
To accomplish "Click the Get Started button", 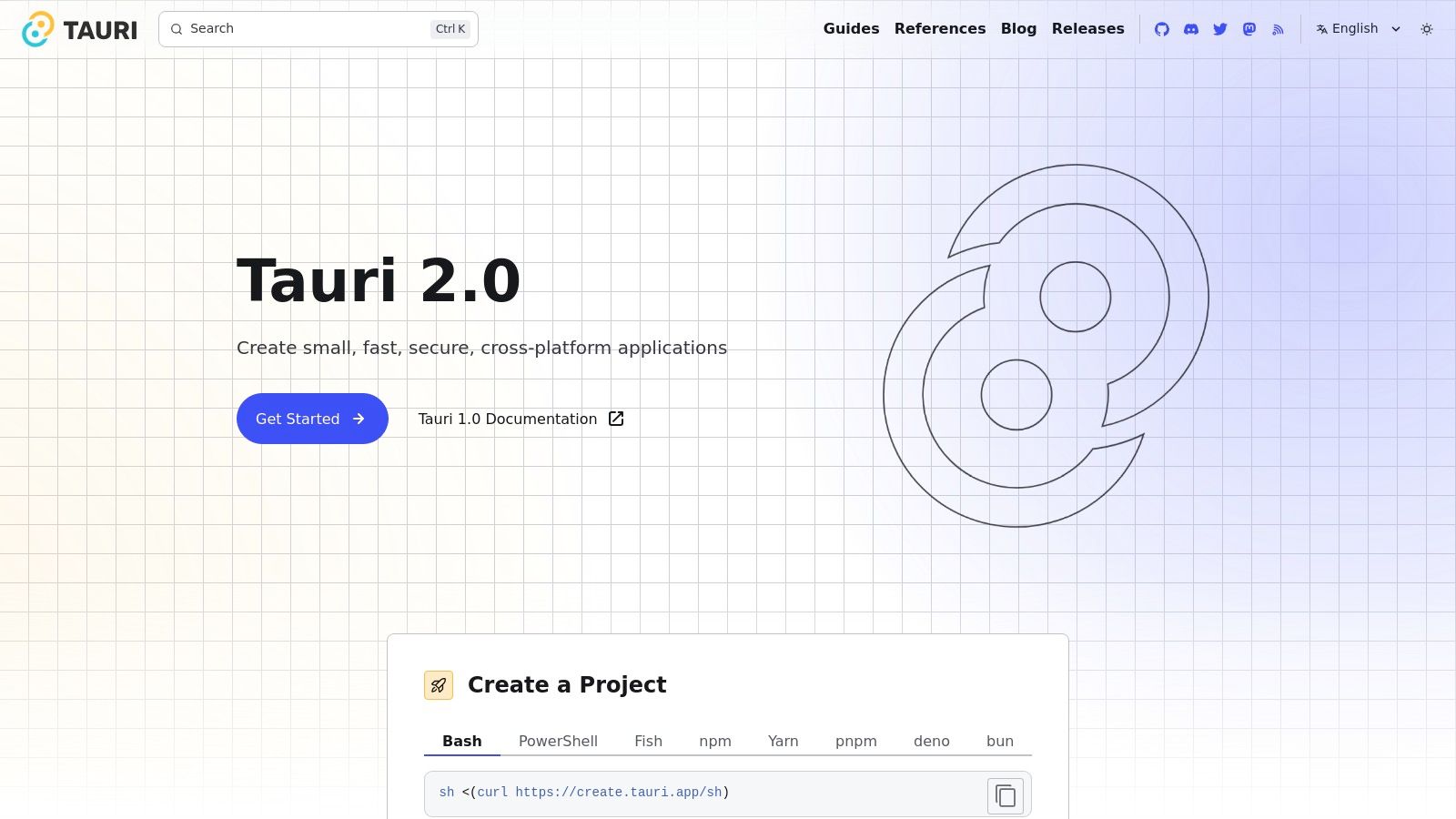I will (312, 419).
